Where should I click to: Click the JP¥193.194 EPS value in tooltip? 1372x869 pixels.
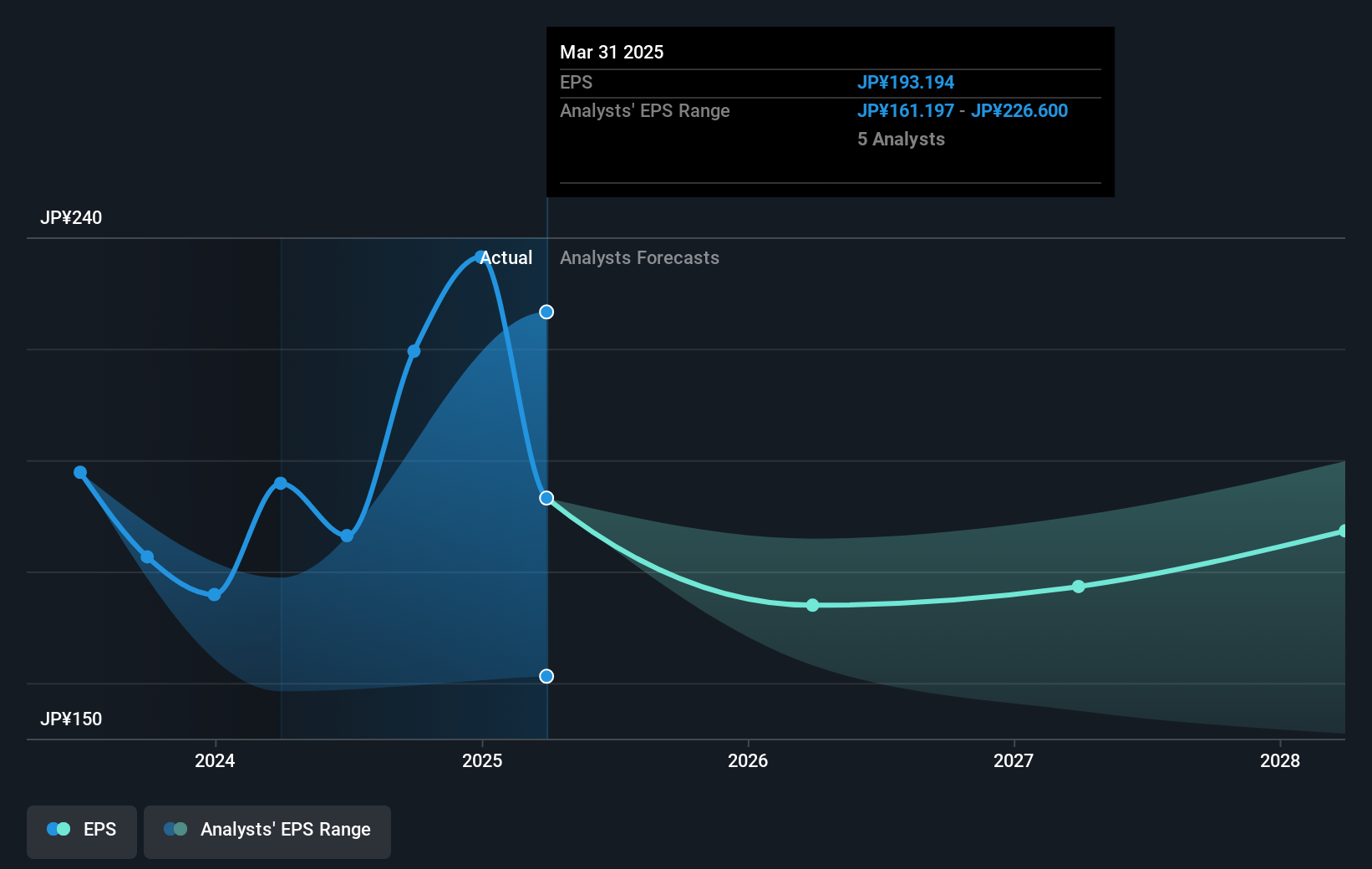[906, 82]
